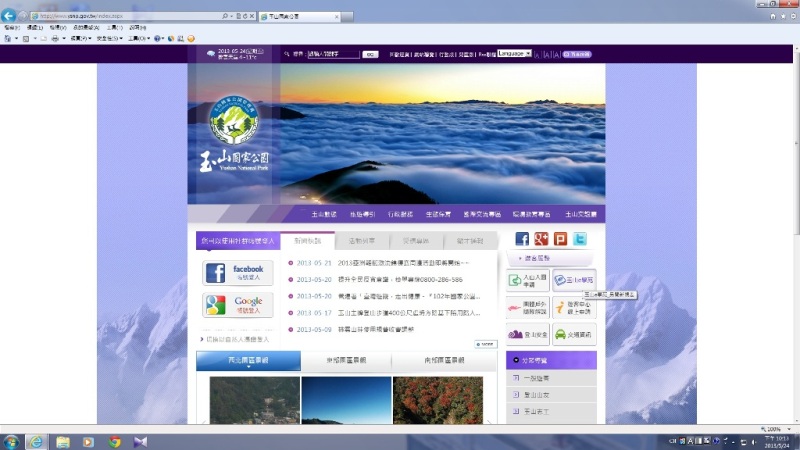Click the largest font size 'A' button
800x450 pixels.
coord(557,54)
